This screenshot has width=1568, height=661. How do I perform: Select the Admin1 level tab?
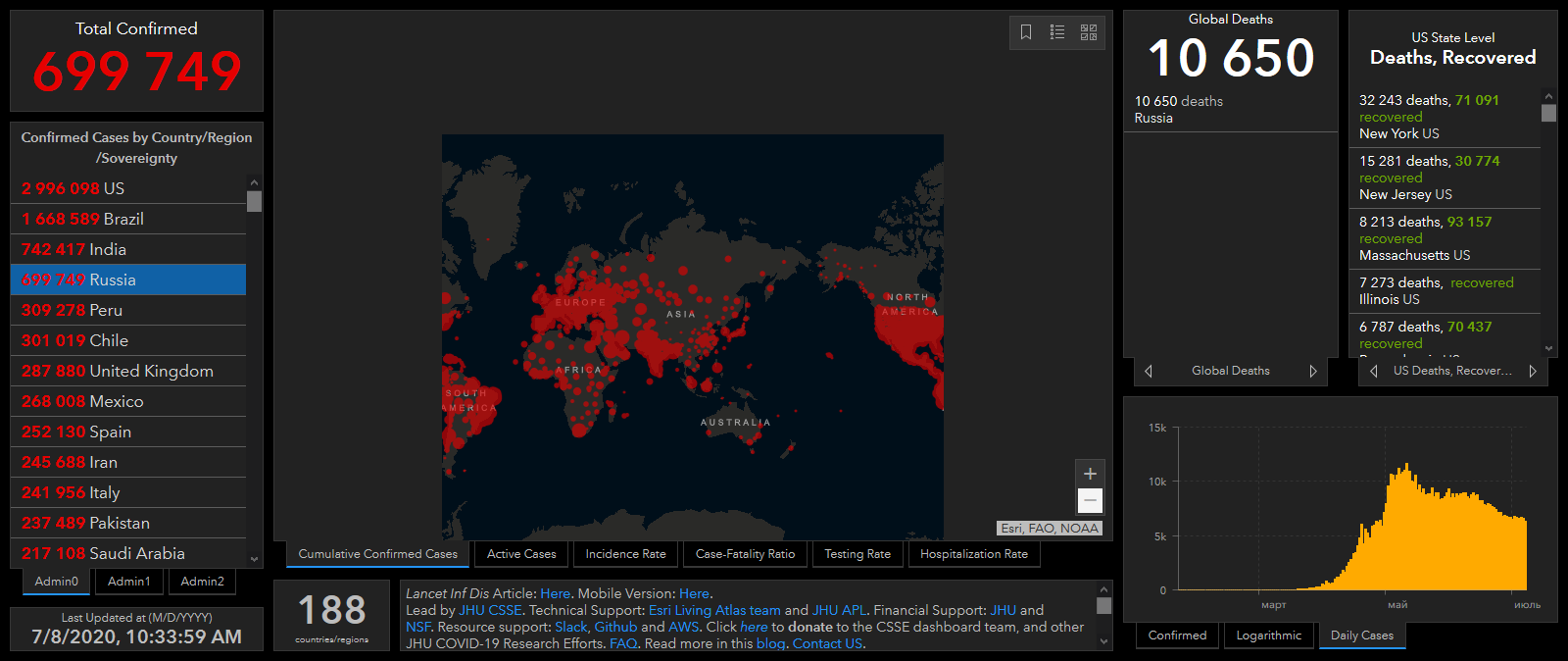[129, 582]
